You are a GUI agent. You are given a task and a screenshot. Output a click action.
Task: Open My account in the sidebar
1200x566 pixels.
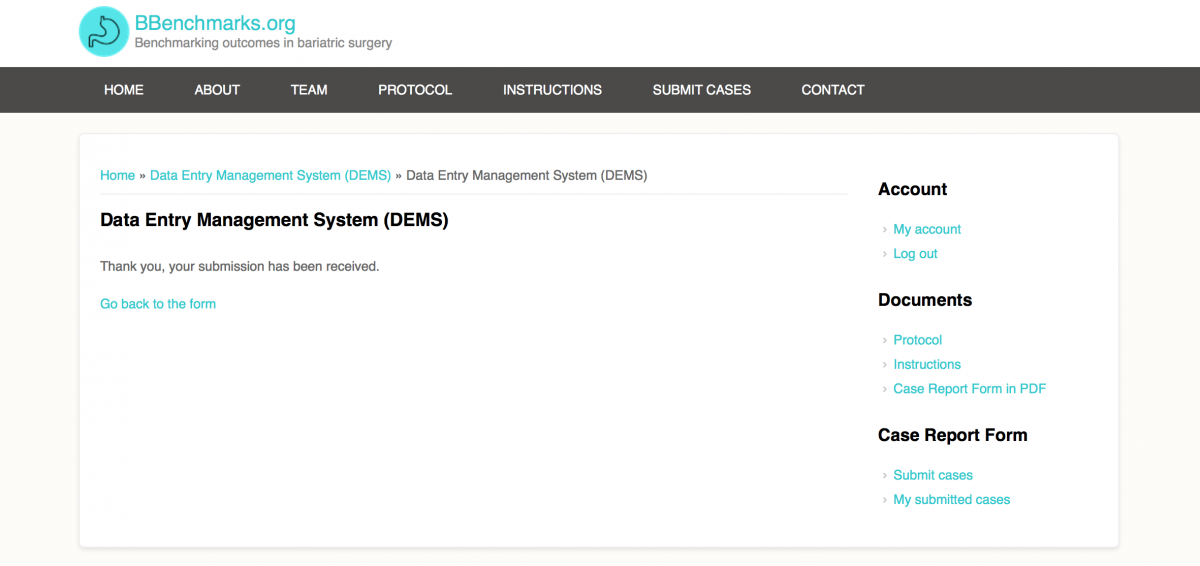[926, 230]
